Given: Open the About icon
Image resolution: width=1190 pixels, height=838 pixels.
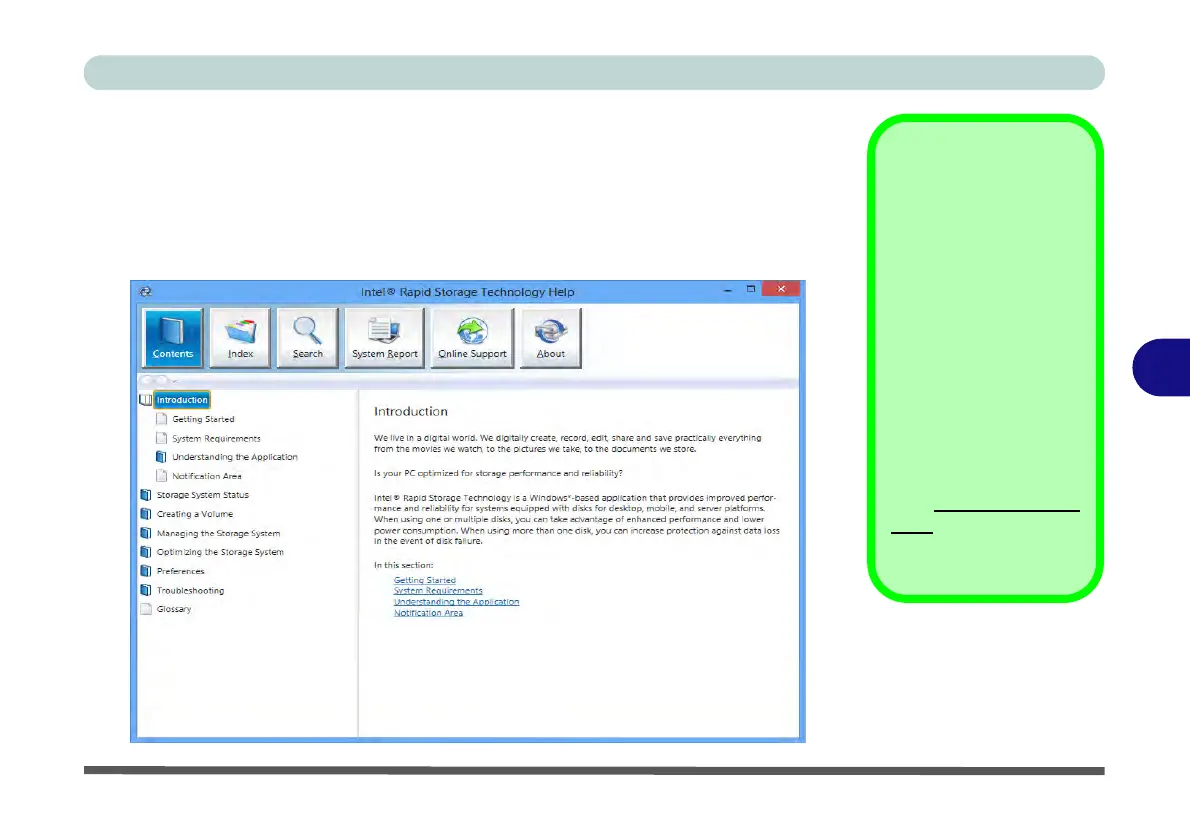Looking at the screenshot, I should (550, 331).
